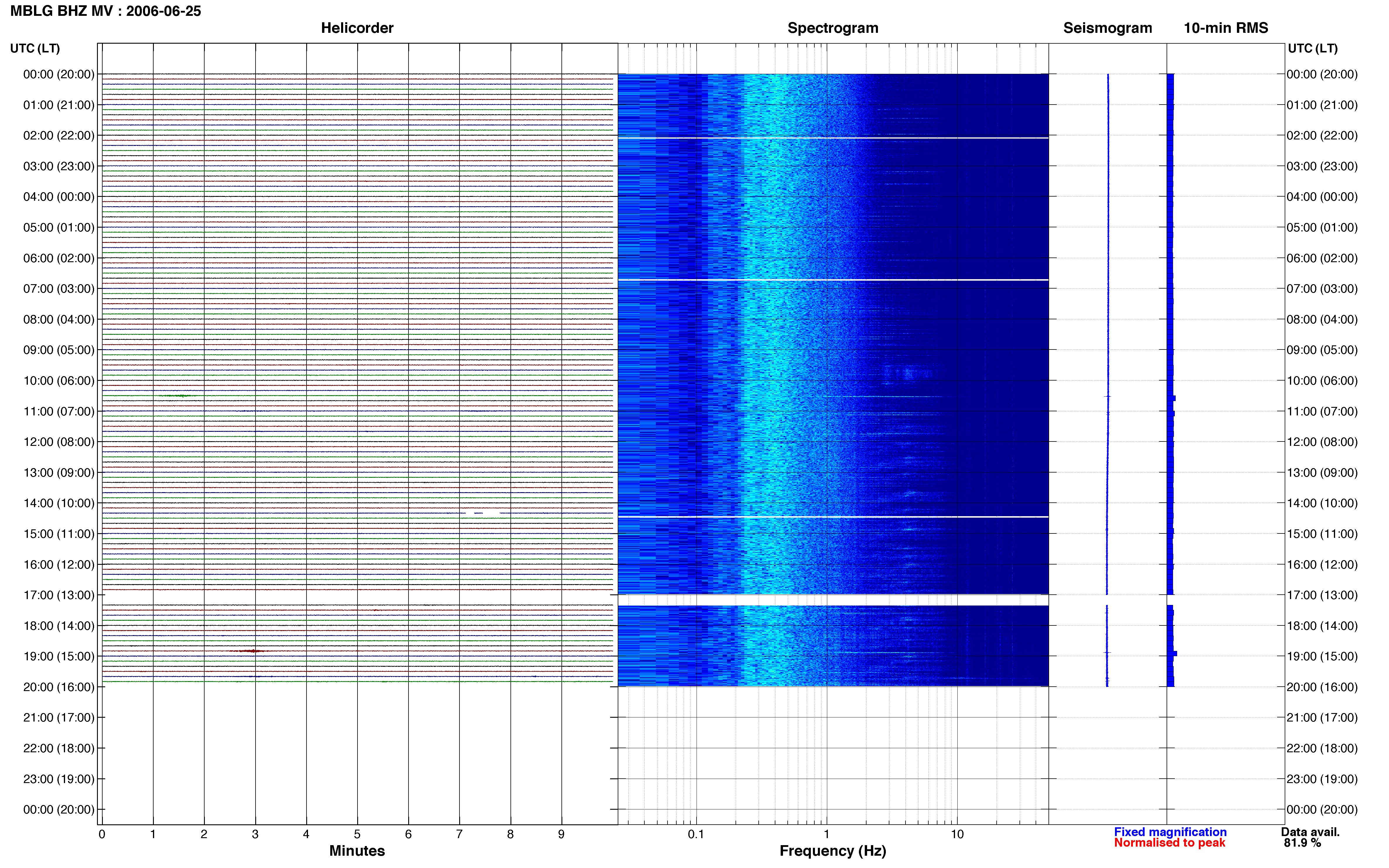This screenshot has height=868, width=1389.
Task: Click the '1' frequency tick label
Action: [x=826, y=834]
